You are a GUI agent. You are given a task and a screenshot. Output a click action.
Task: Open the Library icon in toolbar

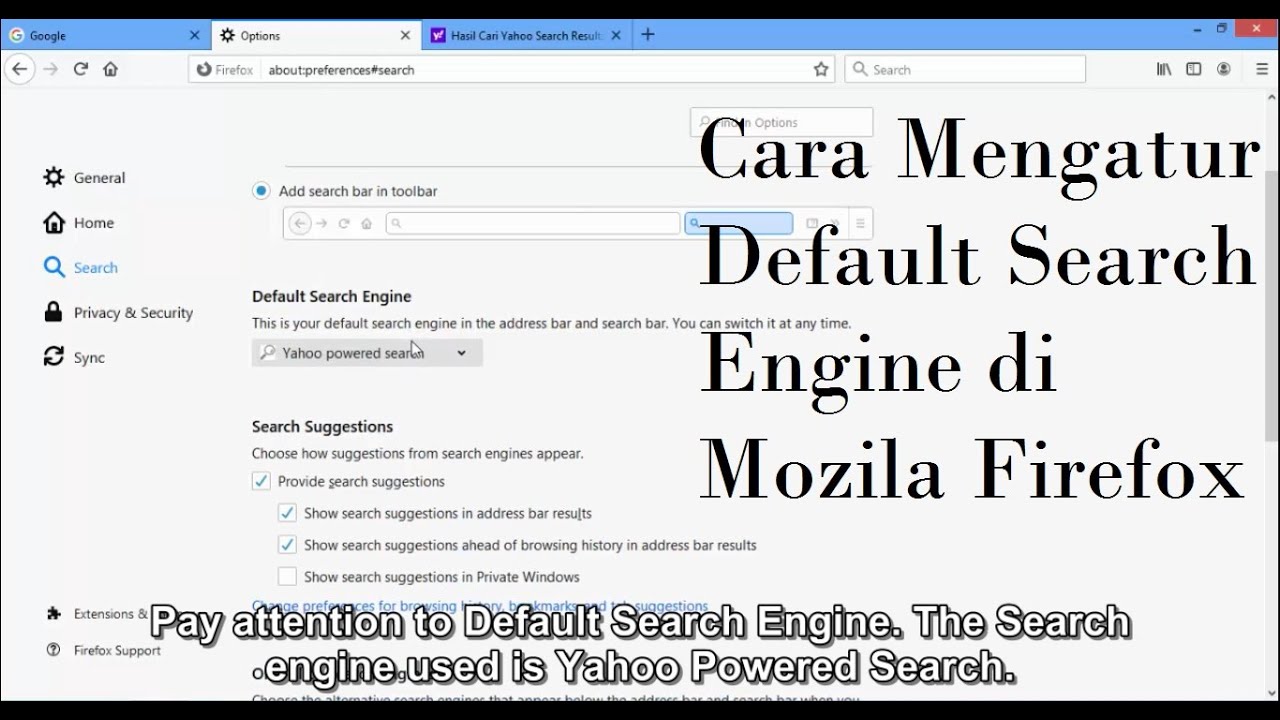[1164, 69]
